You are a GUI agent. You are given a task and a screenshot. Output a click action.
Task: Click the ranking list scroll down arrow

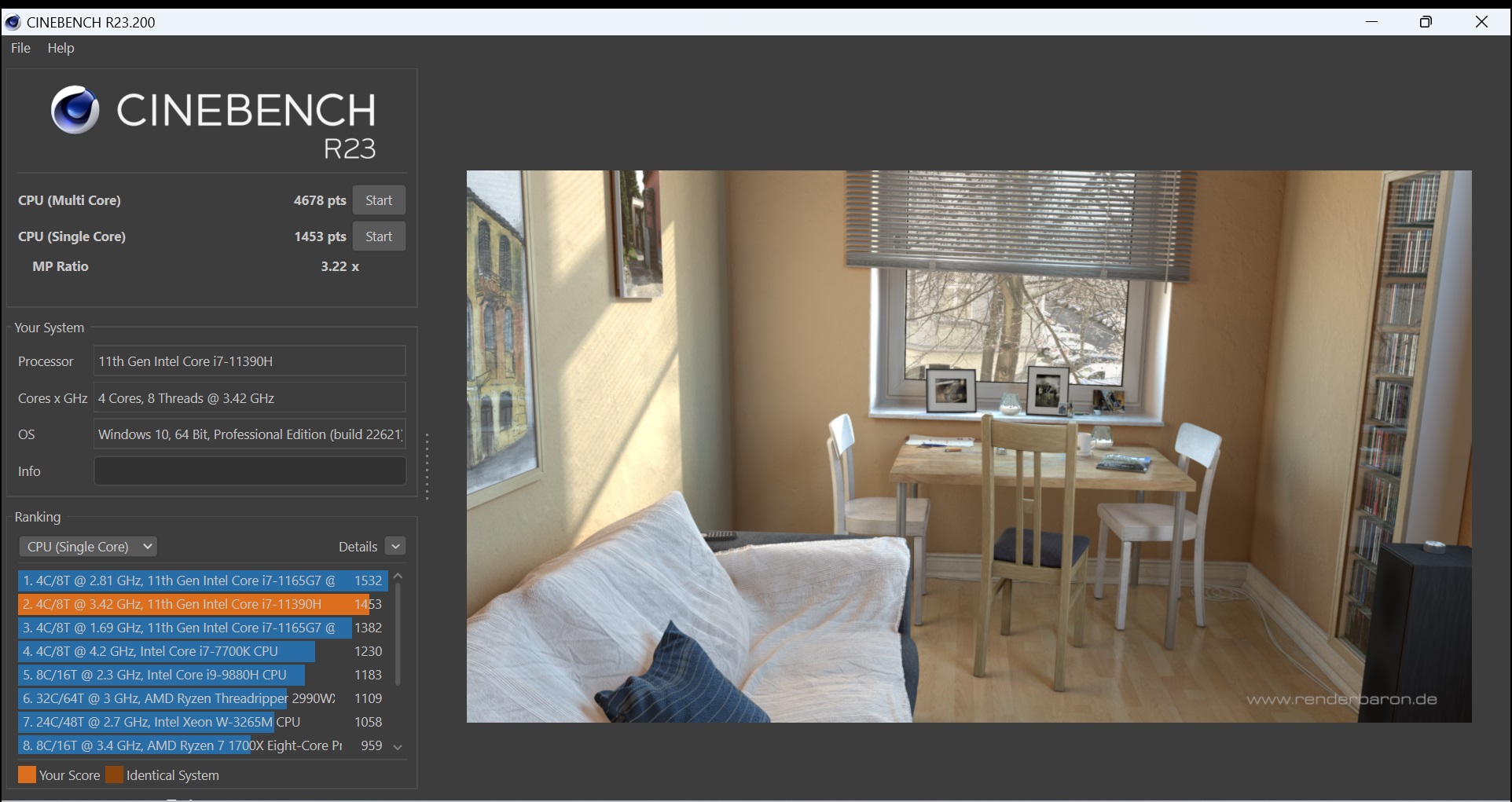point(398,747)
